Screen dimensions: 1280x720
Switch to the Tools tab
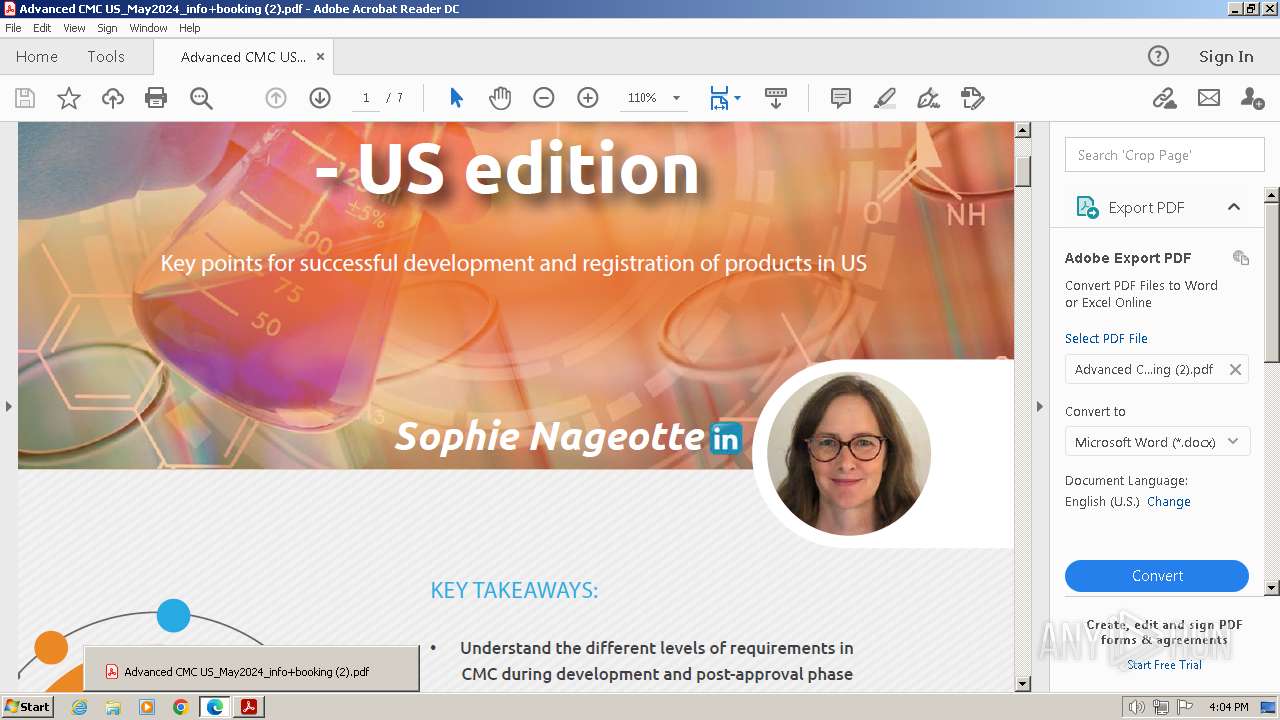[106, 57]
